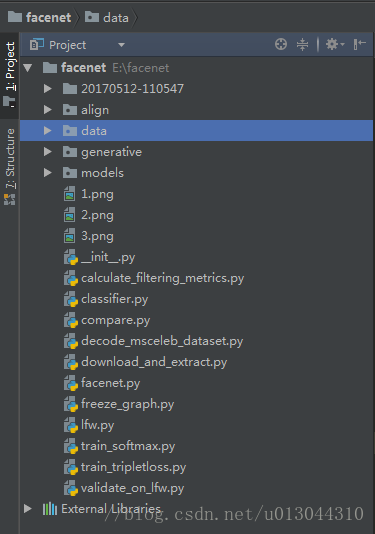Viewport: 375px width, 534px height.
Task: Click the collapse all icon
Action: (x=302, y=44)
